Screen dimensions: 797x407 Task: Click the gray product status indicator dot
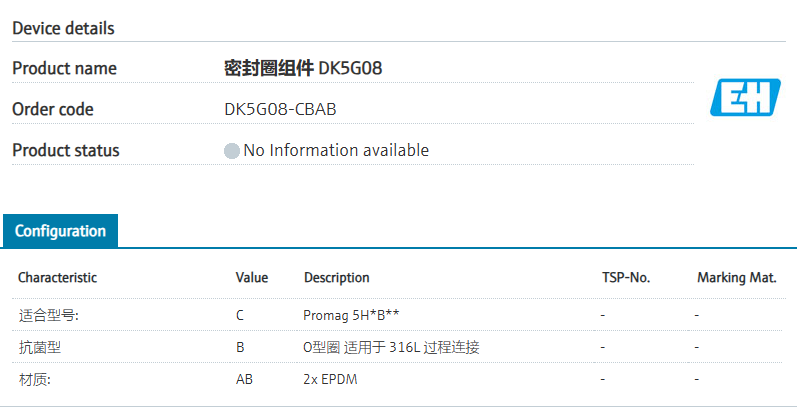[x=232, y=151]
